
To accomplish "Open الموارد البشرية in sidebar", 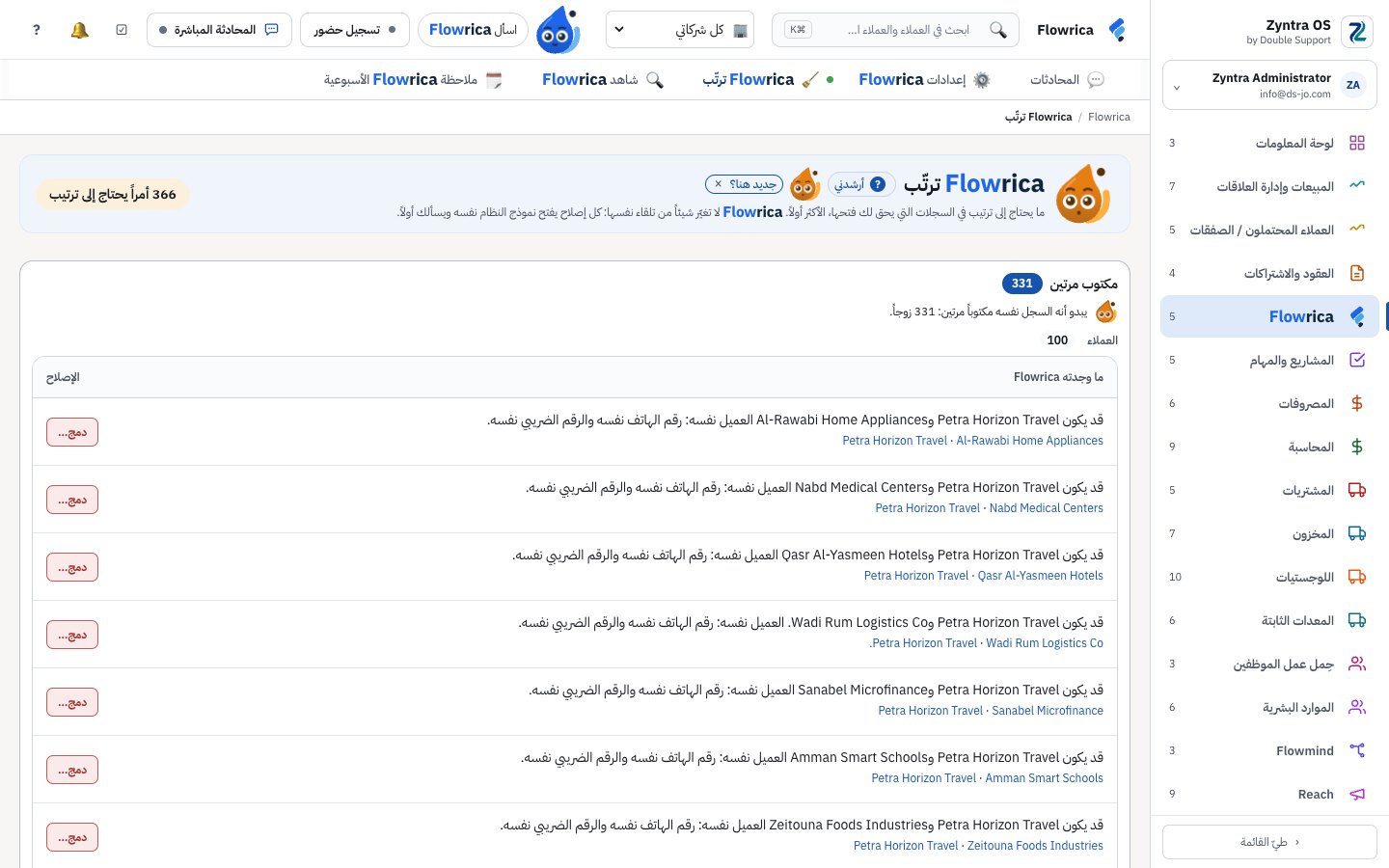I will coord(1269,707).
